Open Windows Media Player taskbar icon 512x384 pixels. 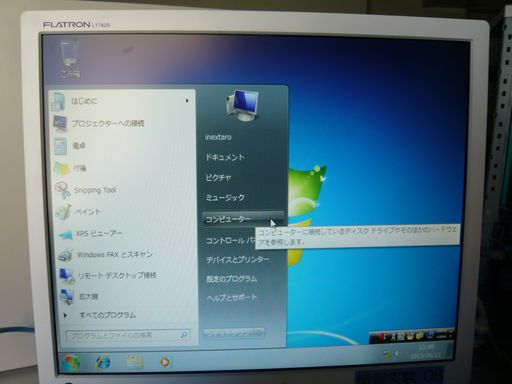click(164, 362)
